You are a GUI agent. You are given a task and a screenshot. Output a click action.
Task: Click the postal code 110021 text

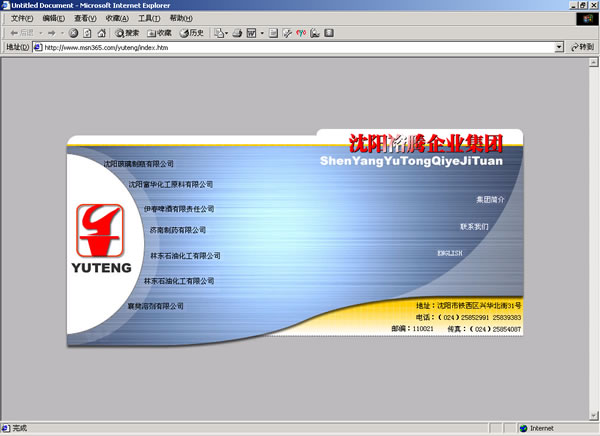click(423, 329)
